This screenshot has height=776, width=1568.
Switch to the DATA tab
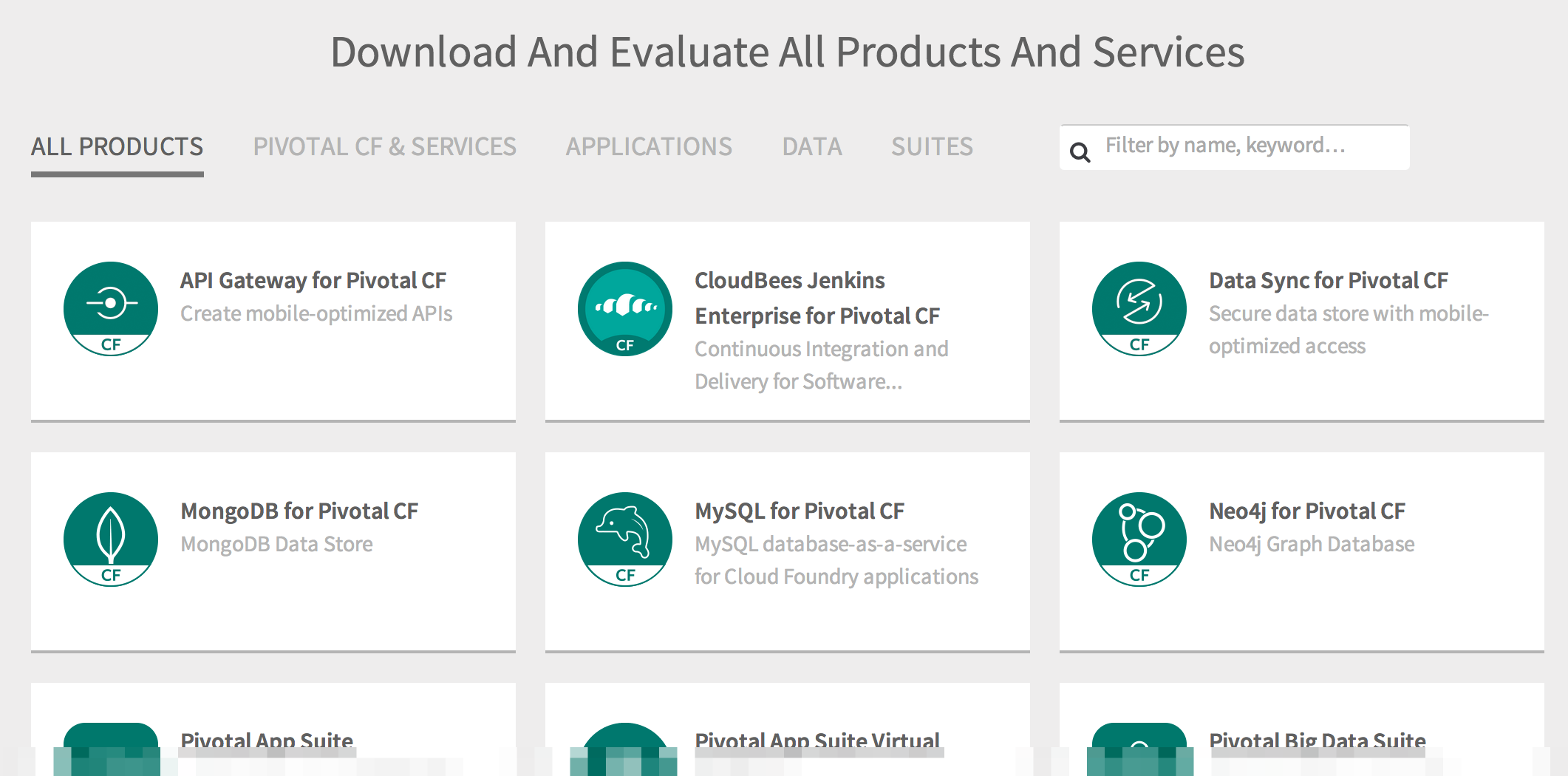click(x=811, y=147)
